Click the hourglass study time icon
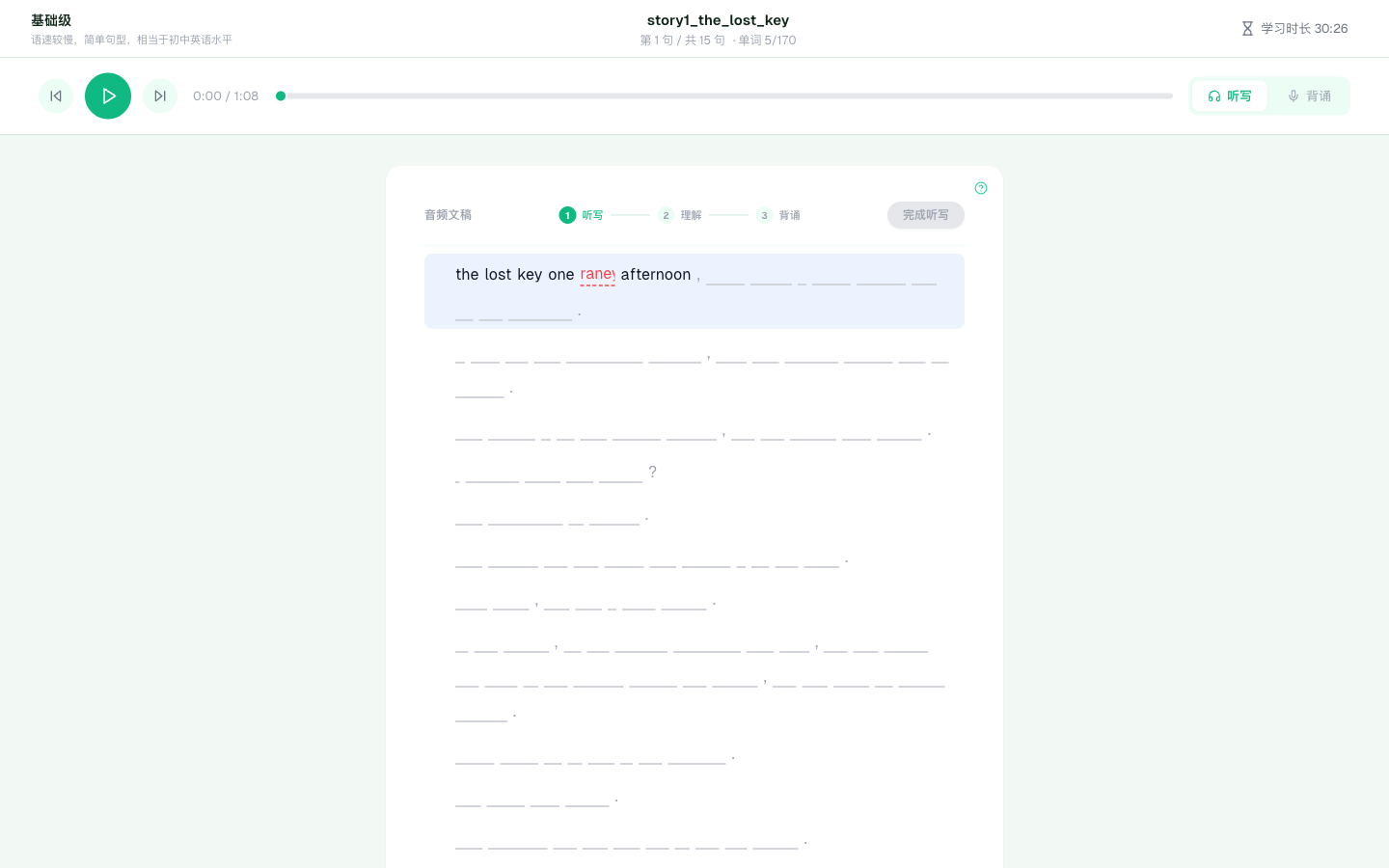This screenshot has height=868, width=1389. (1247, 29)
